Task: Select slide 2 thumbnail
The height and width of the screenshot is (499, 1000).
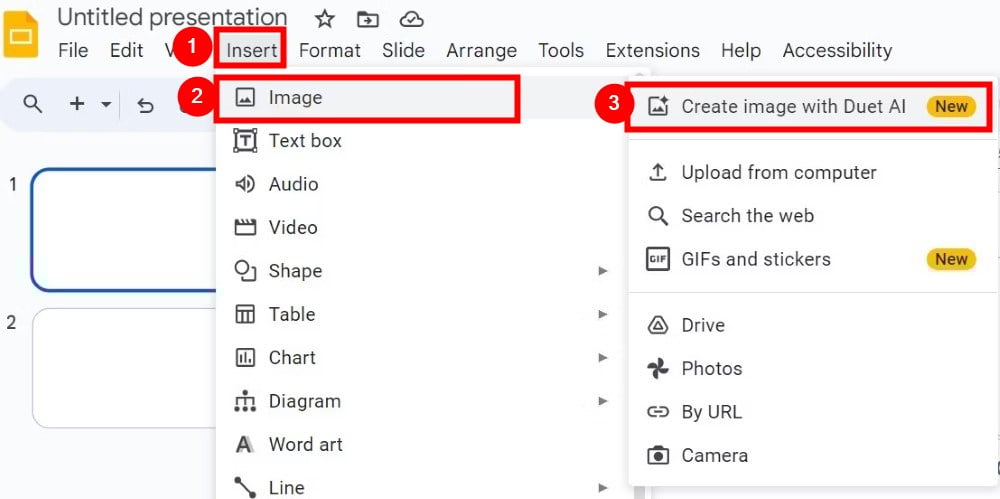Action: pyautogui.click(x=125, y=368)
